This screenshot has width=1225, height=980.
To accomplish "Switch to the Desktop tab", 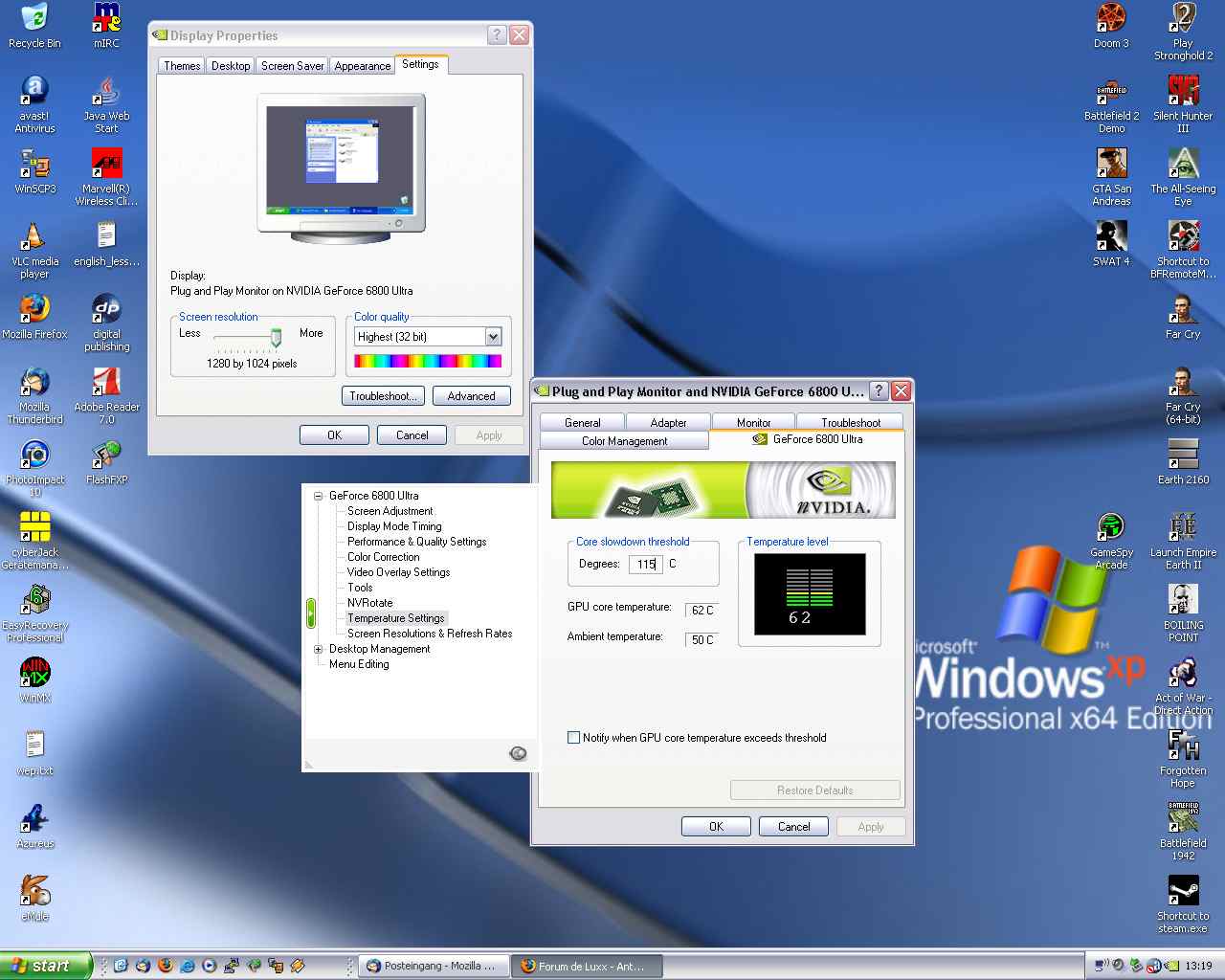I will [231, 66].
